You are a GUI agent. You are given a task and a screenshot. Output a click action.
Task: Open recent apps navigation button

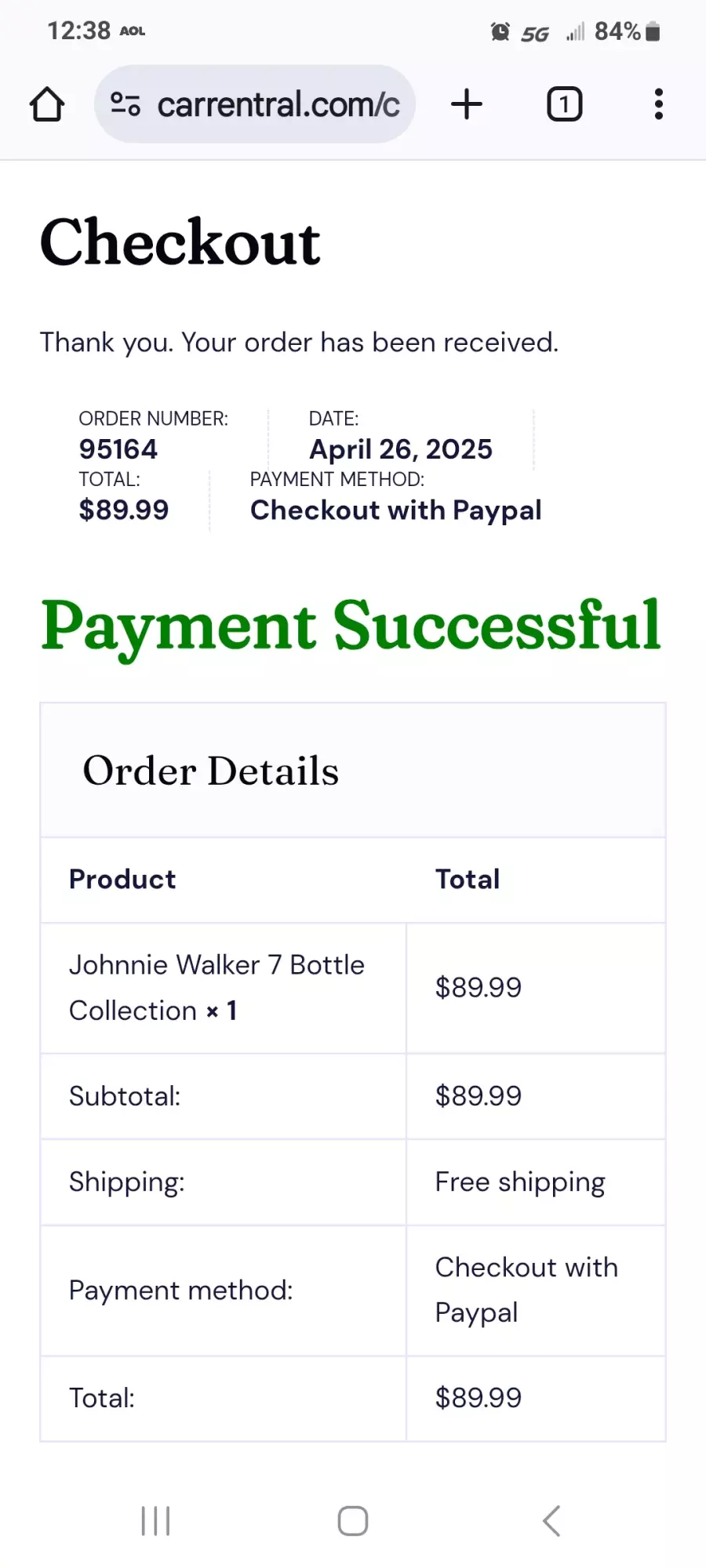click(155, 1521)
